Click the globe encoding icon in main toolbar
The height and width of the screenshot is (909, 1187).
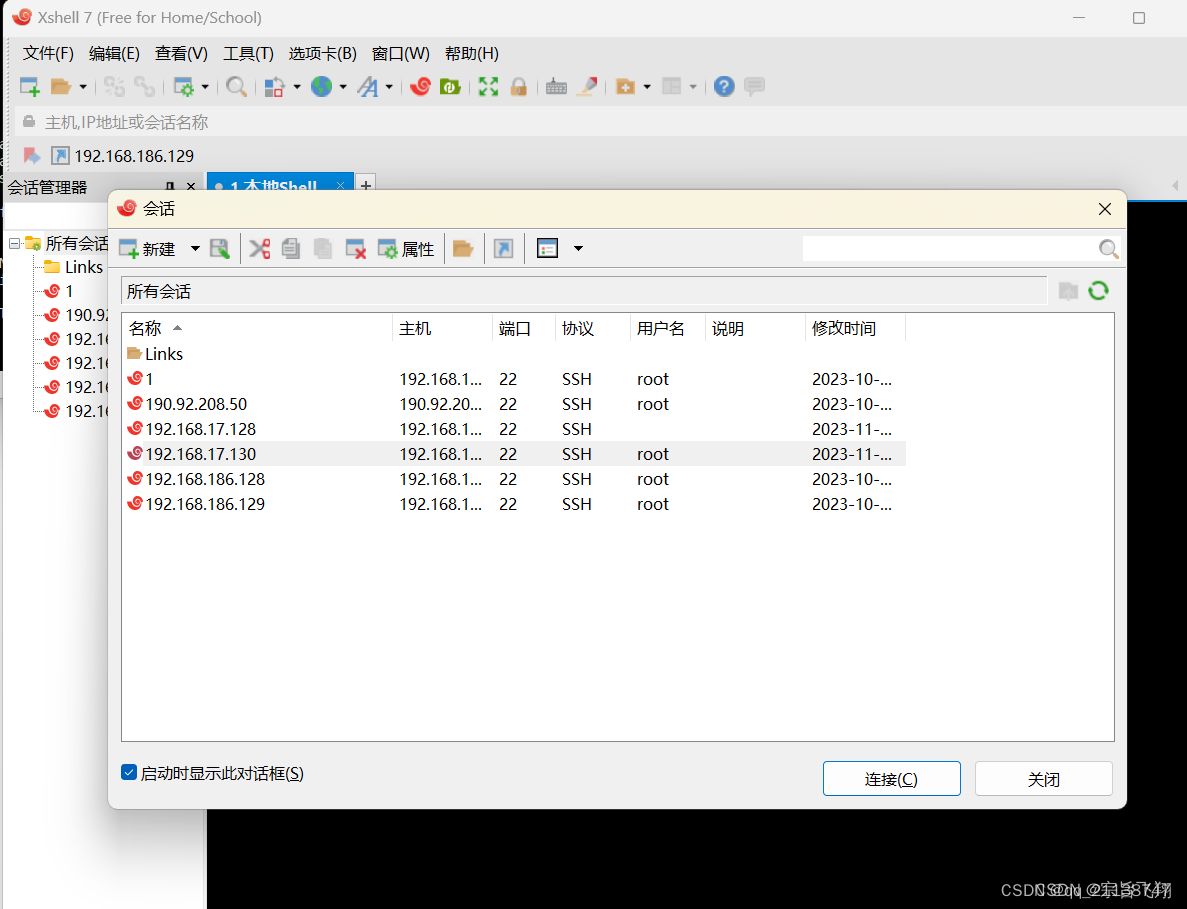(322, 86)
